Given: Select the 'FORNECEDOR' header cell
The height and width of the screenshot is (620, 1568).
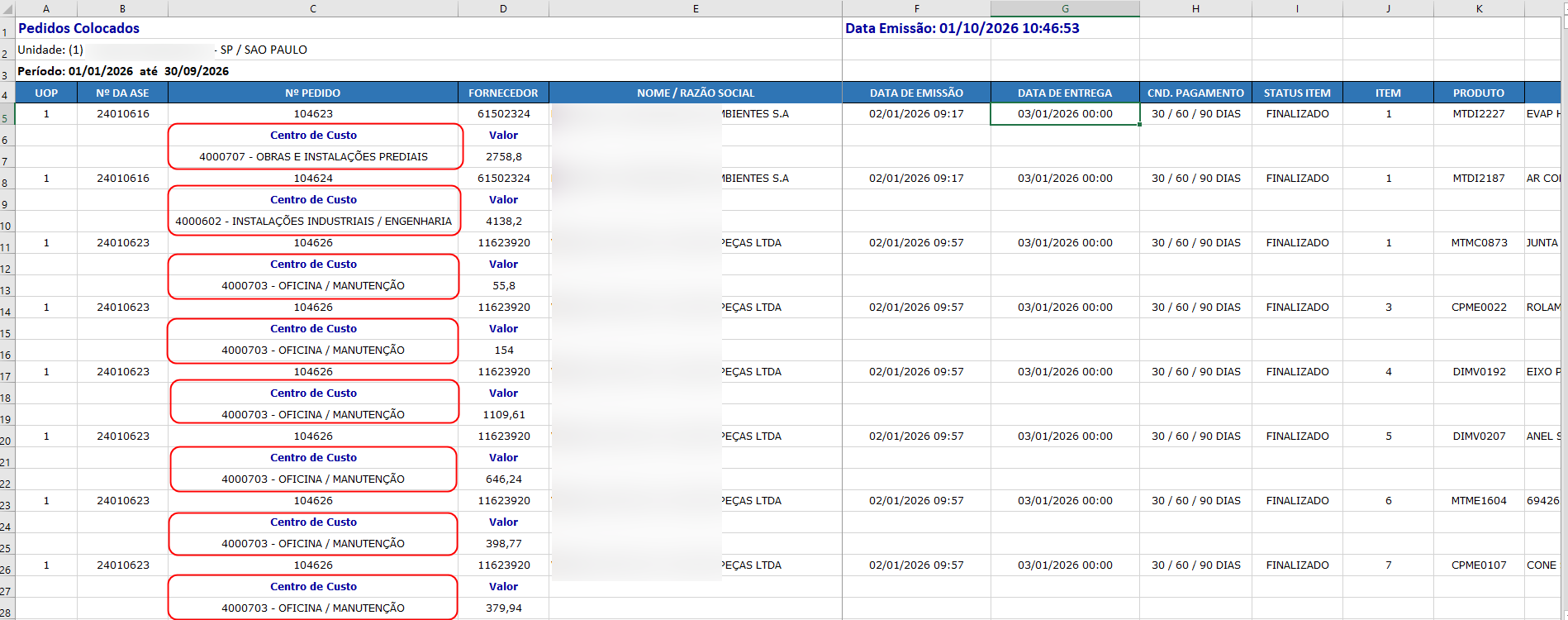Looking at the screenshot, I should pos(503,93).
